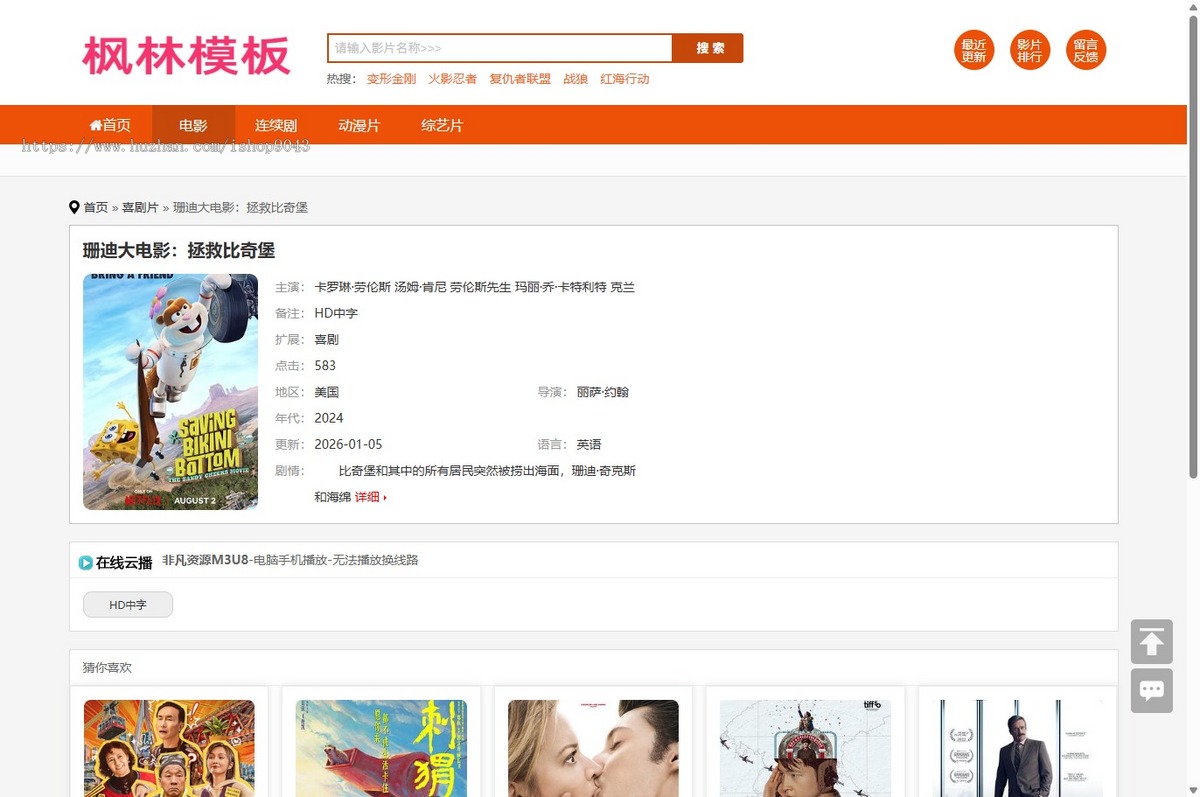The image size is (1200, 797).
Task: Open the chat bubble feedback button
Action: point(1152,691)
